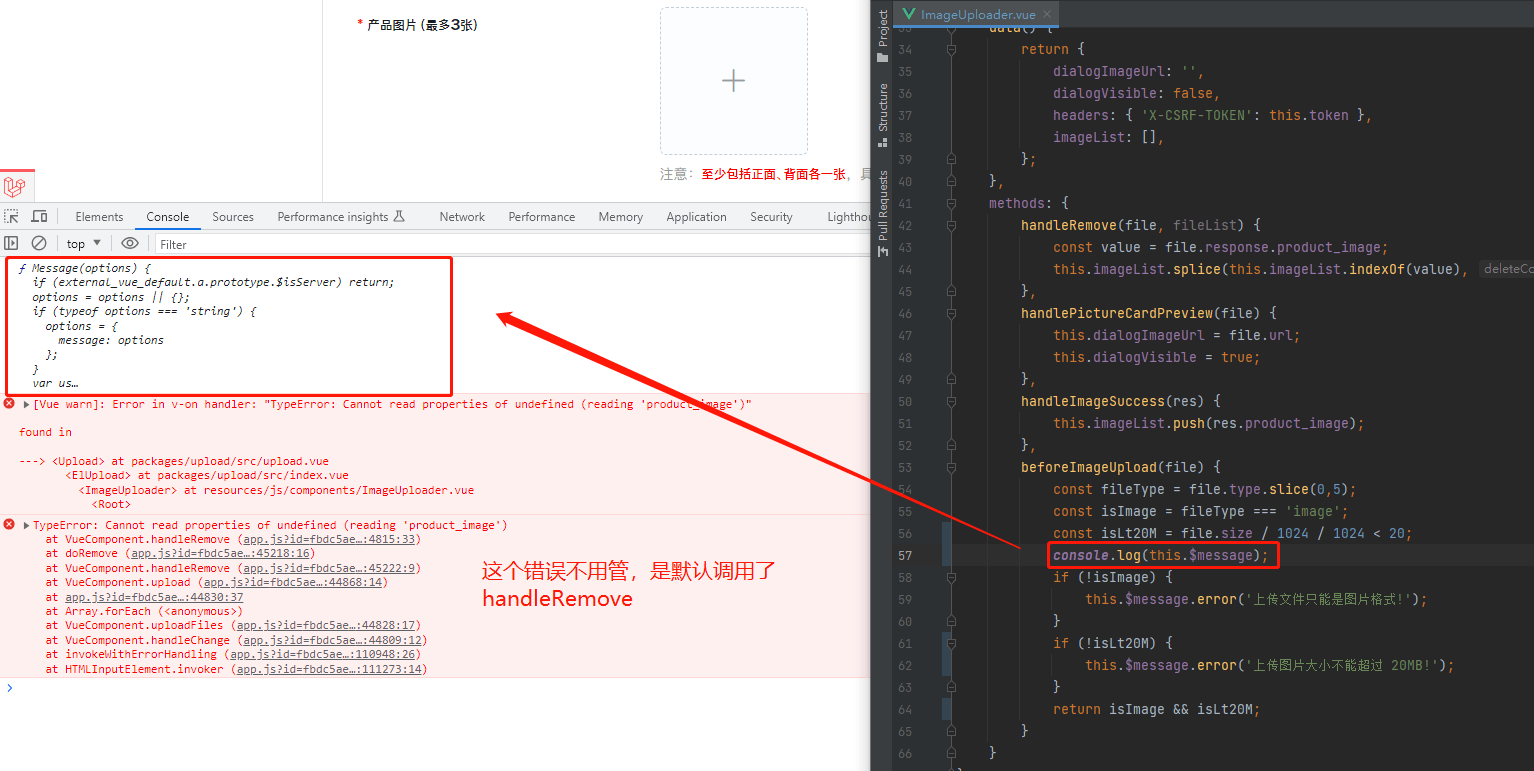The width and height of the screenshot is (1534, 771).
Task: Click the plus icon to upload a product image
Action: (x=734, y=81)
